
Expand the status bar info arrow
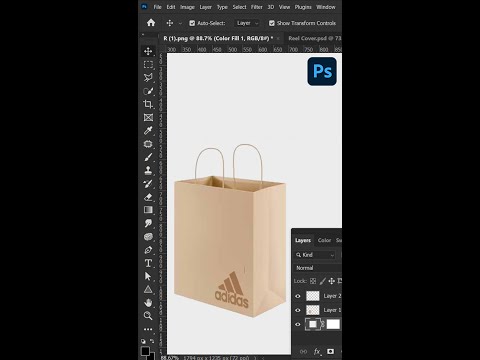pos(256,358)
